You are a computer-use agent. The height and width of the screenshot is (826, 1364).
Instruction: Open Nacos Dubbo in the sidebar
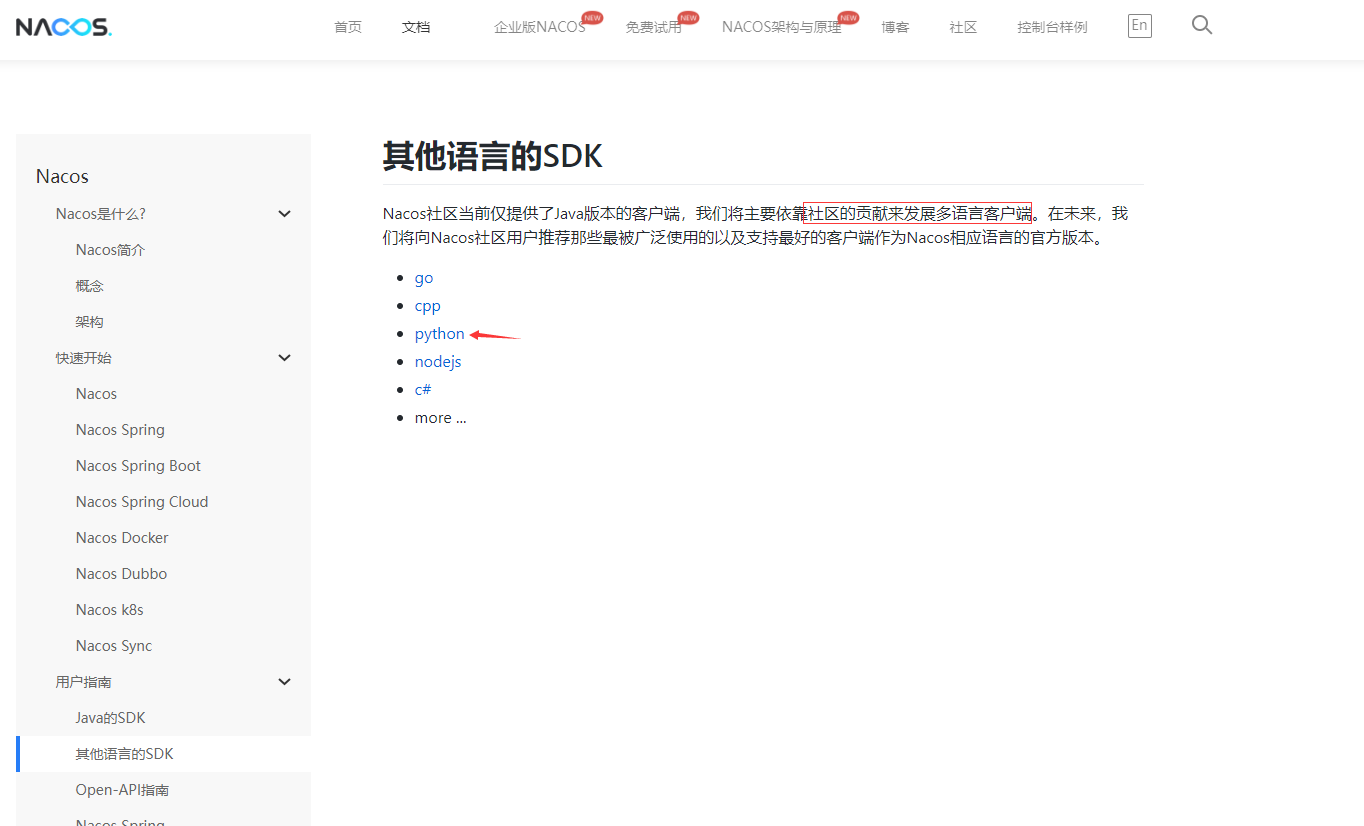click(121, 574)
